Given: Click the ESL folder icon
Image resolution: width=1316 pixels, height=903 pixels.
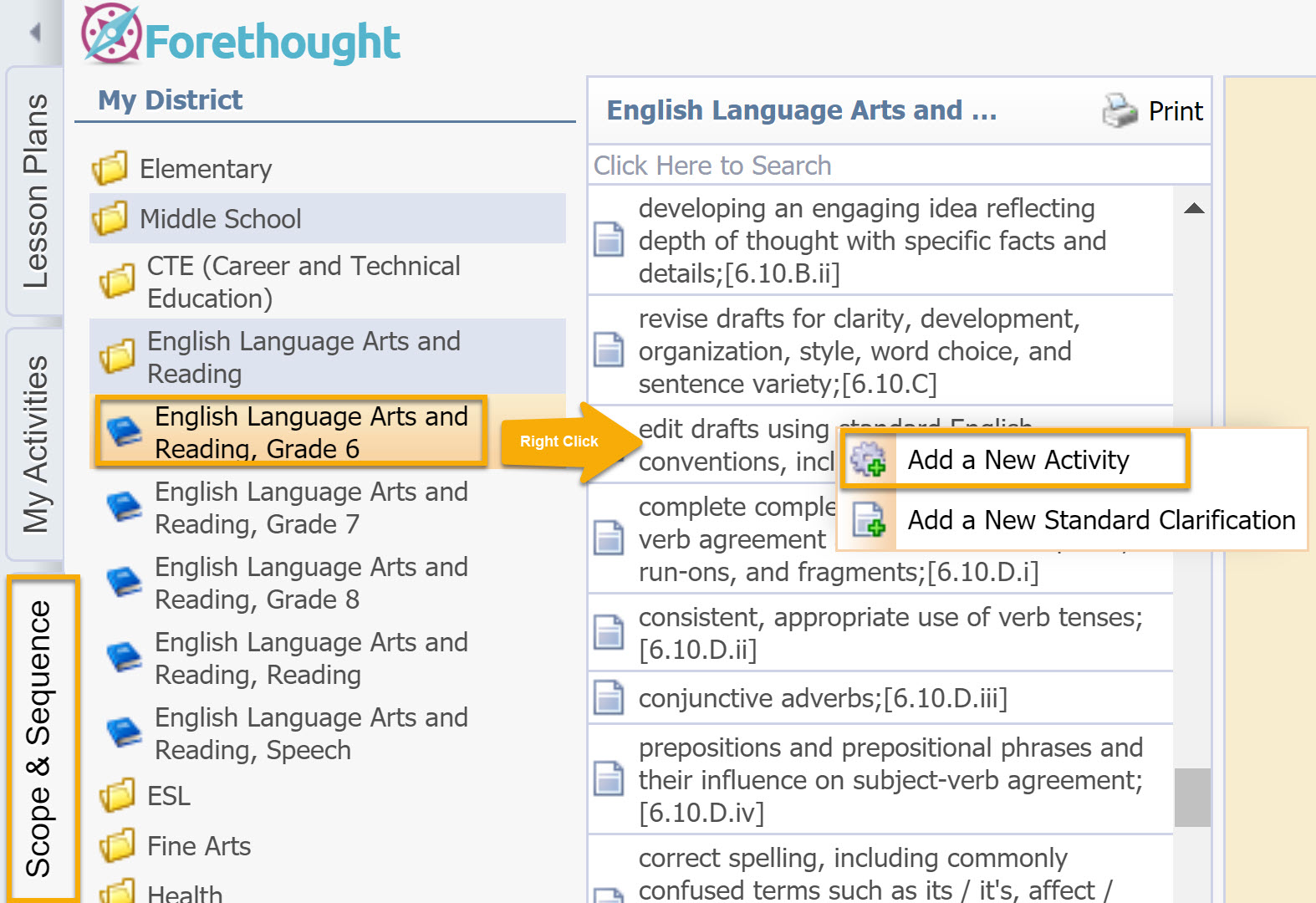Looking at the screenshot, I should (117, 795).
